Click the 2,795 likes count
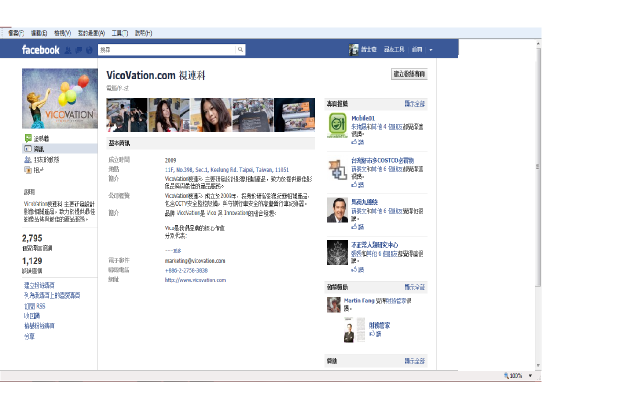This screenshot has width=640, height=400. 32,238
